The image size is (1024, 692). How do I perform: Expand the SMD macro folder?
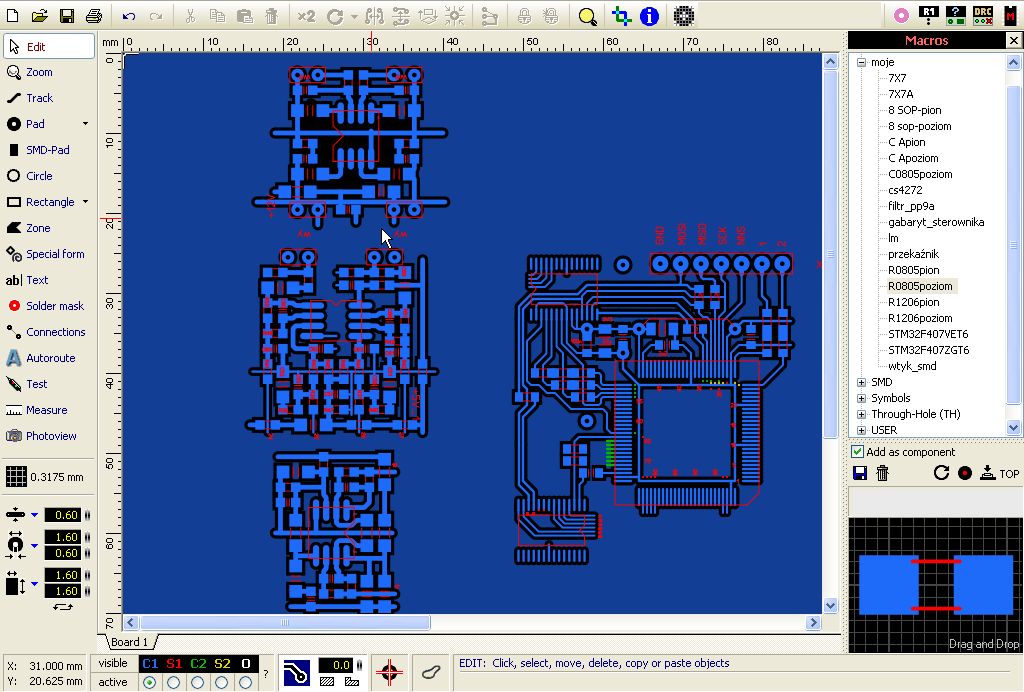(x=862, y=382)
